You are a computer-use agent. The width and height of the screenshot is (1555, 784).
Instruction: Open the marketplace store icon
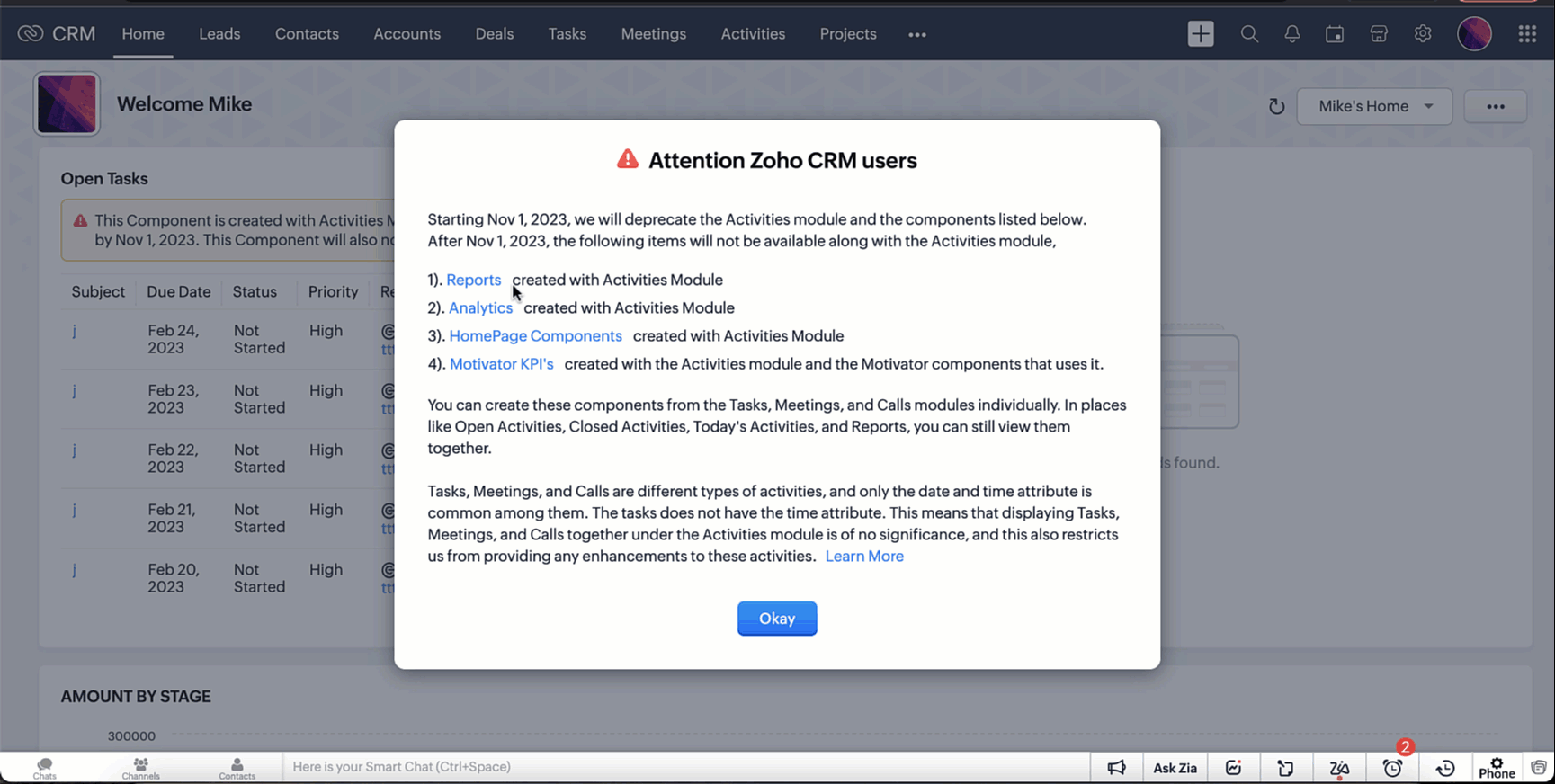pyautogui.click(x=1379, y=34)
